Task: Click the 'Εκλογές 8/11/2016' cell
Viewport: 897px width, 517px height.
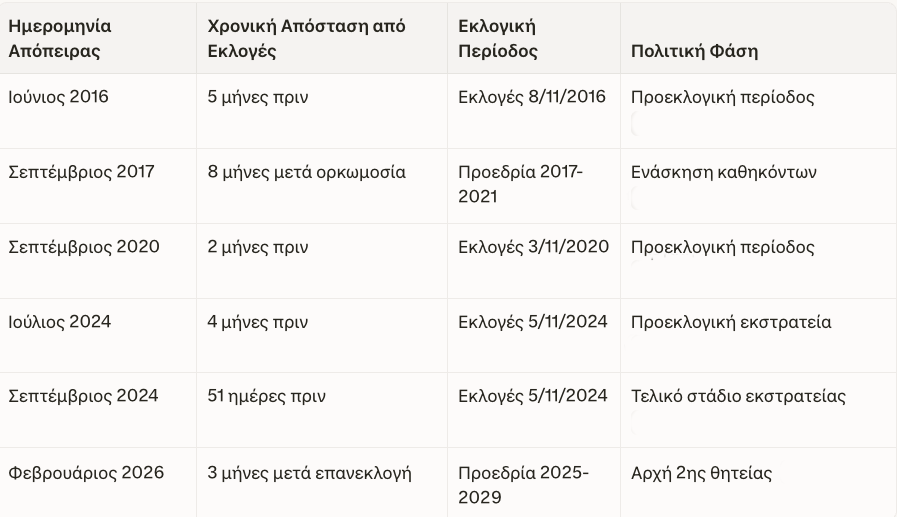Action: click(x=532, y=98)
